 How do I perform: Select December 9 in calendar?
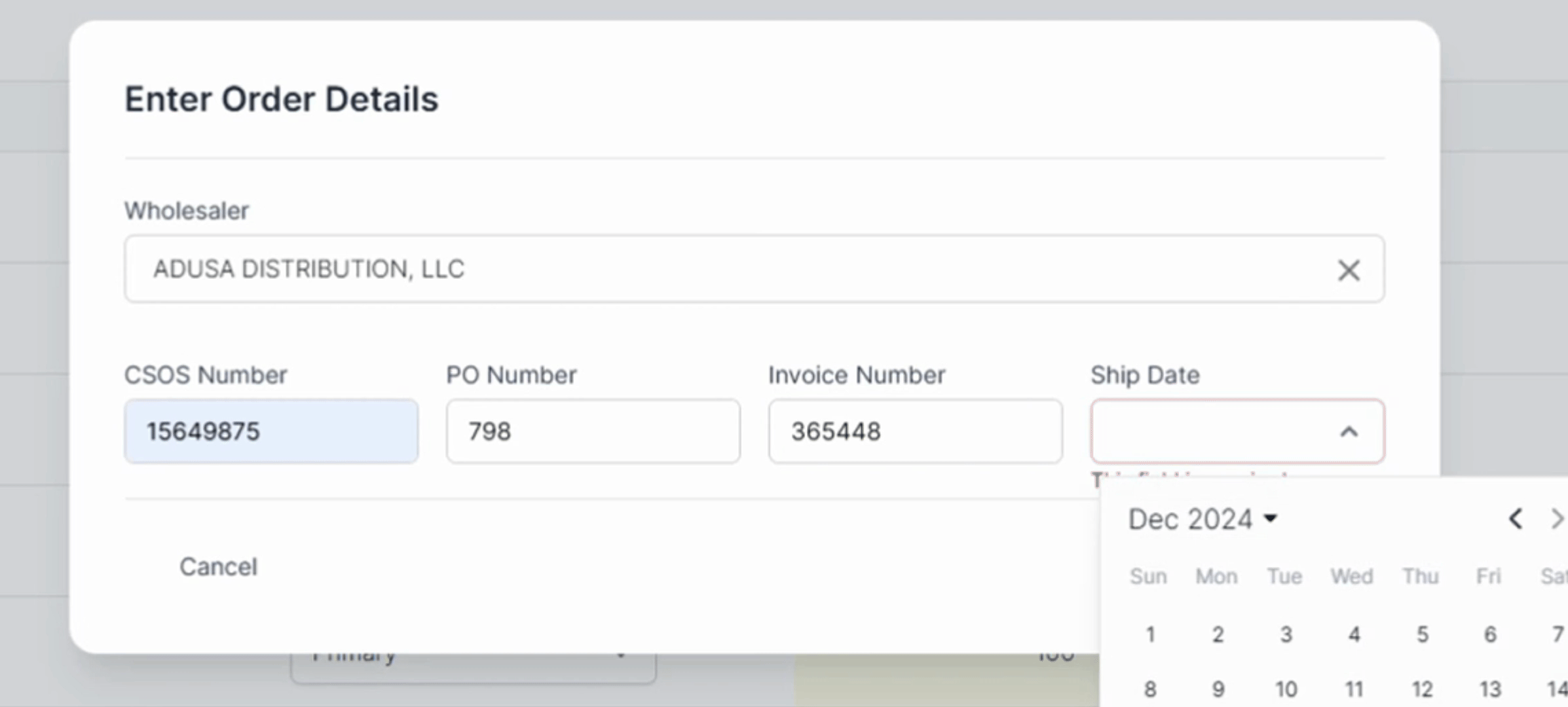tap(1218, 689)
